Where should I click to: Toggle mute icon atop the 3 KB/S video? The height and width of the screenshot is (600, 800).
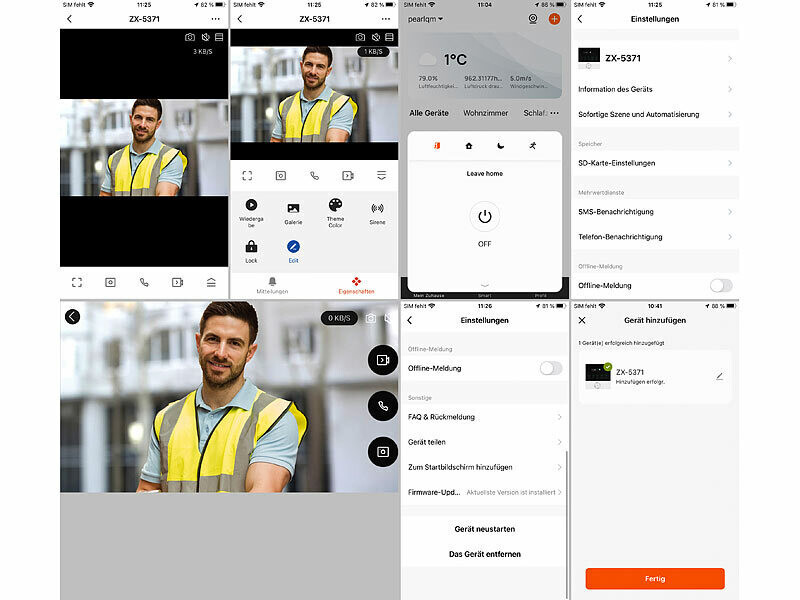(x=206, y=37)
